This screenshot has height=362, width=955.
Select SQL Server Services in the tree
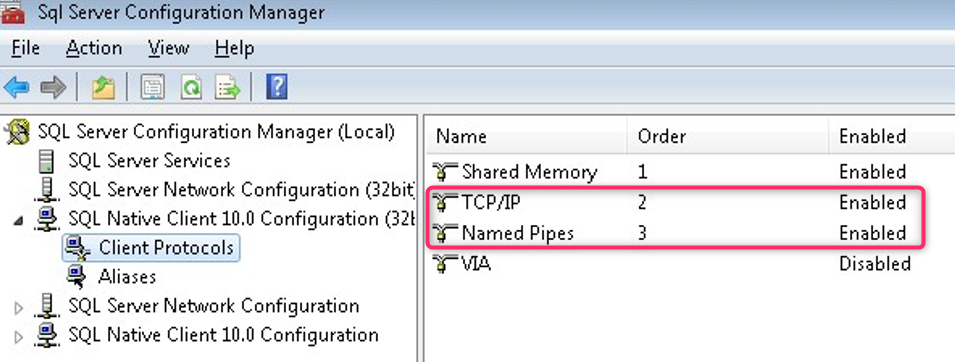click(x=149, y=161)
